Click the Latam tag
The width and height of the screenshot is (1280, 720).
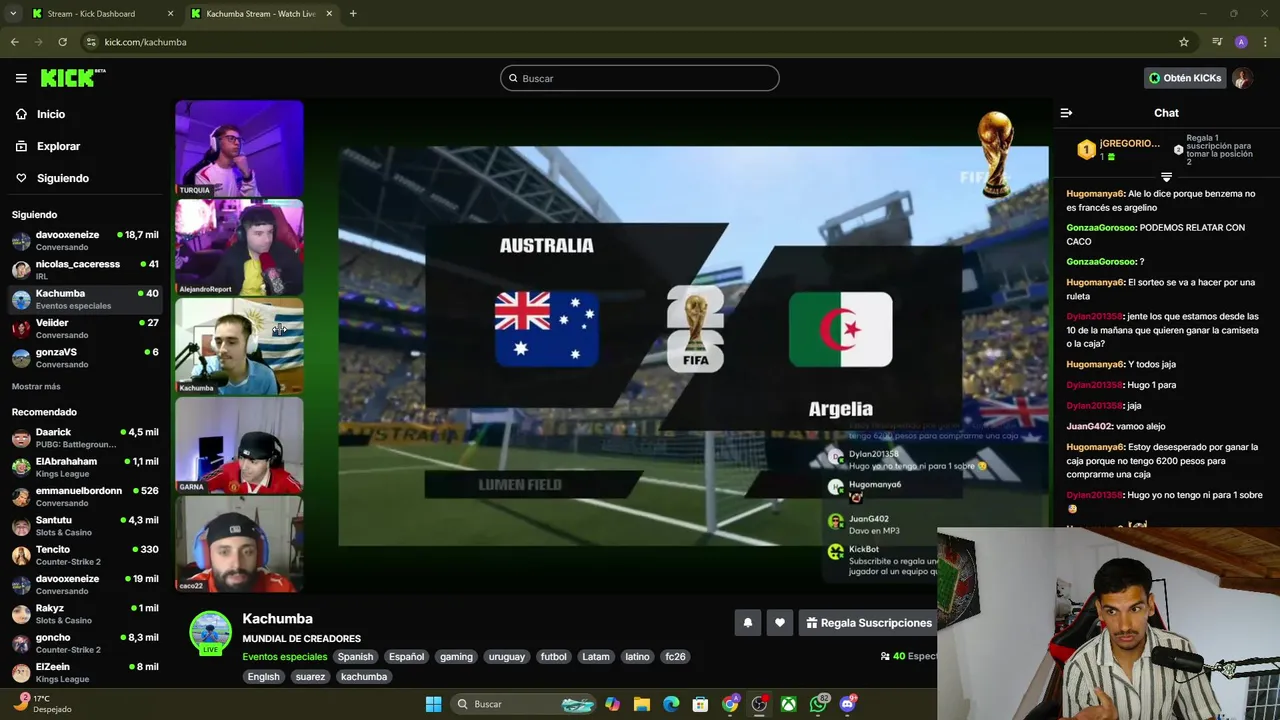[596, 657]
